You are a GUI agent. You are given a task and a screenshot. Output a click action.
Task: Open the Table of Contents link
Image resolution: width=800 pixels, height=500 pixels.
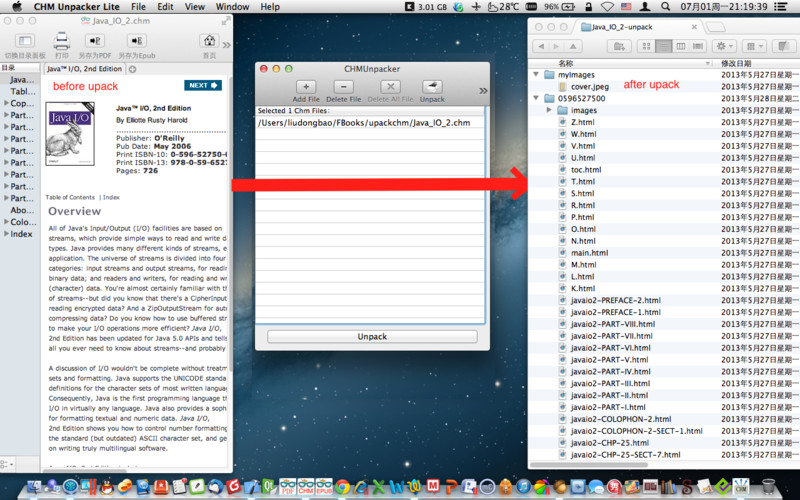70,197
